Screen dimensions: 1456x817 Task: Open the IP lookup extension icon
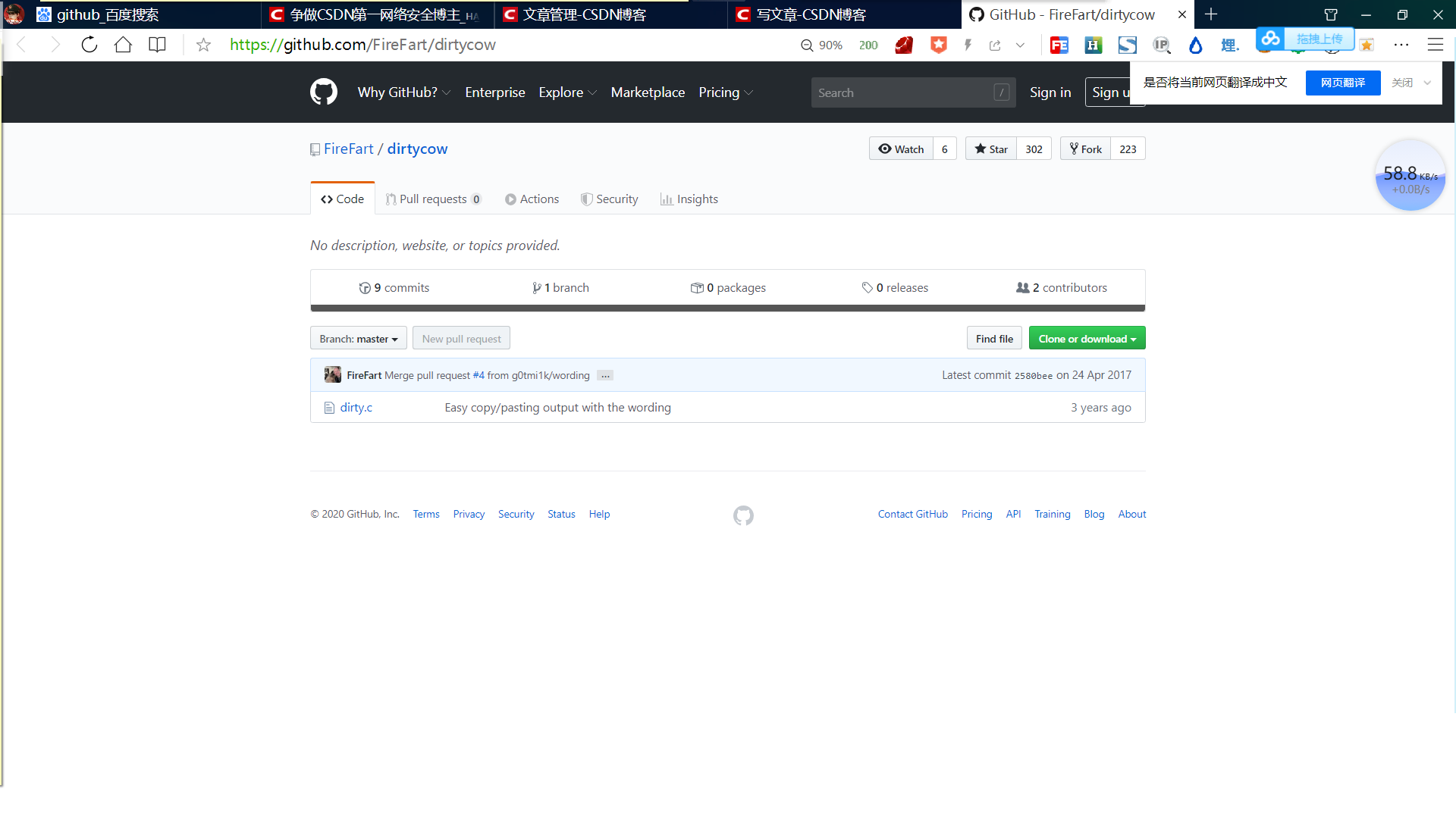(x=1162, y=45)
